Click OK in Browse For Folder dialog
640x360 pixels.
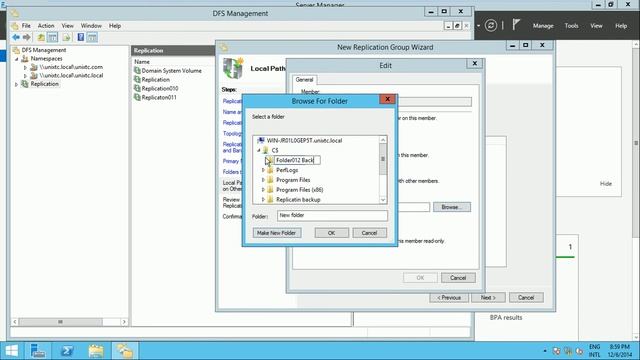tap(331, 233)
